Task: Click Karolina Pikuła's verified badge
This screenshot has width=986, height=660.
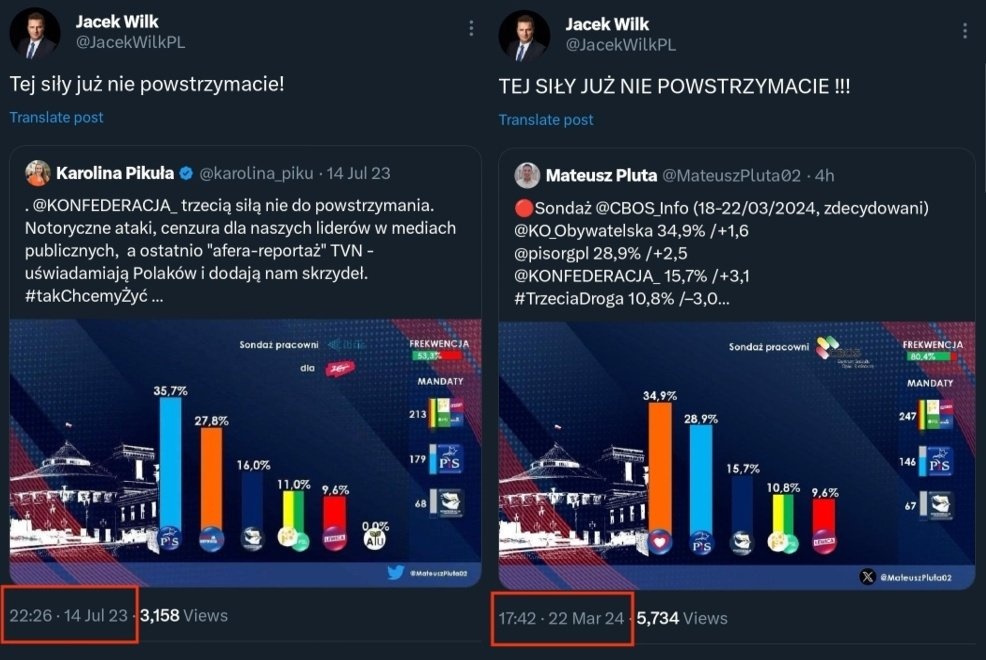Action: 185,173
